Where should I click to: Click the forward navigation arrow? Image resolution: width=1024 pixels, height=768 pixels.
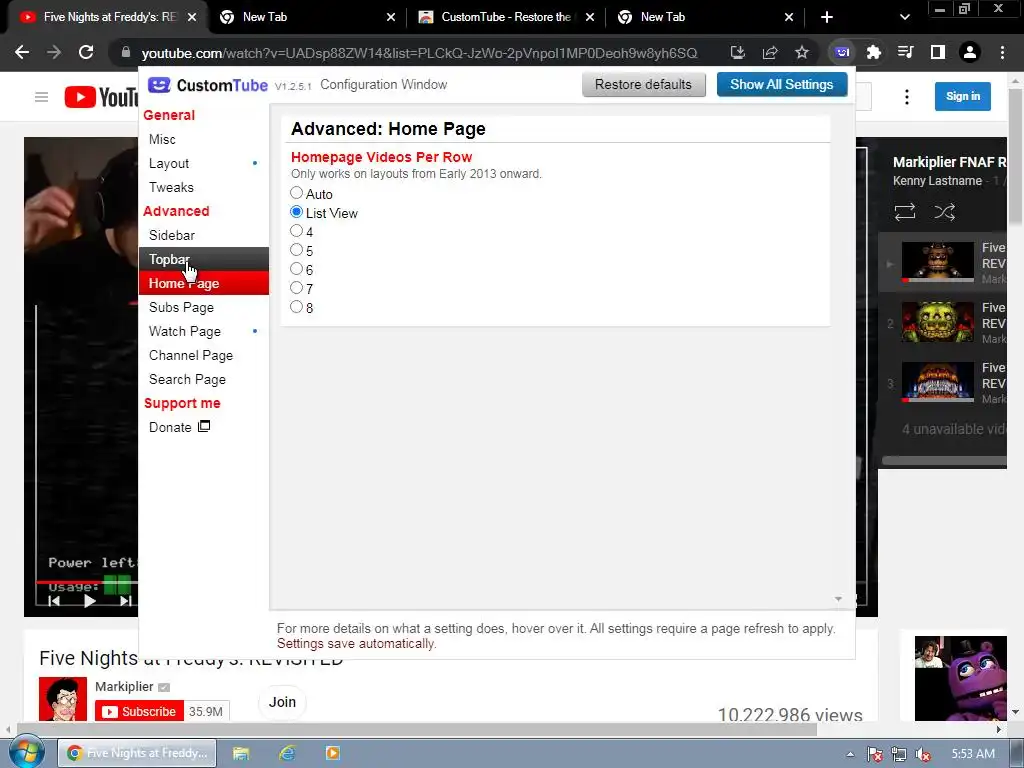click(x=54, y=52)
